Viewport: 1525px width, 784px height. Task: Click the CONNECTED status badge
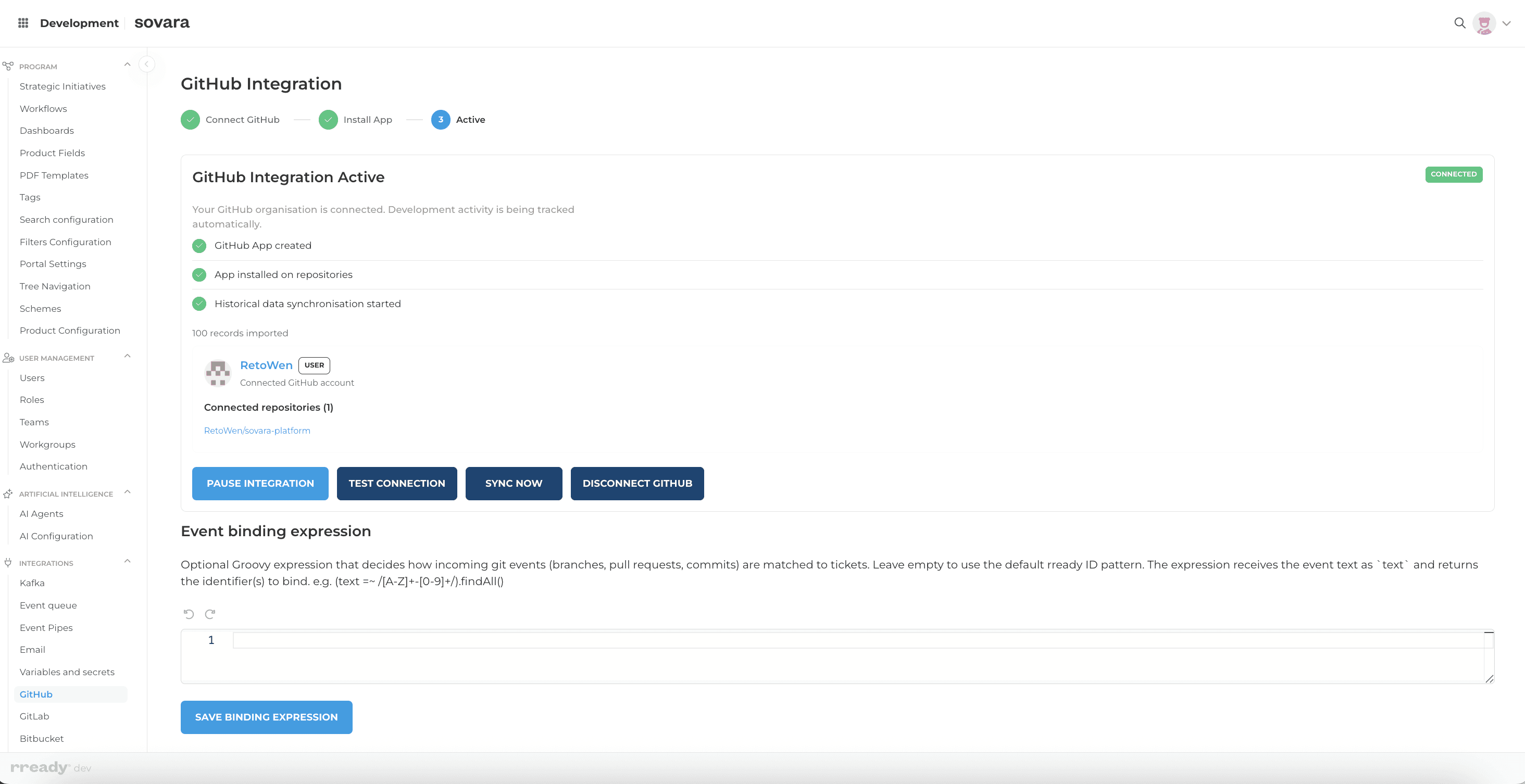pyautogui.click(x=1453, y=174)
